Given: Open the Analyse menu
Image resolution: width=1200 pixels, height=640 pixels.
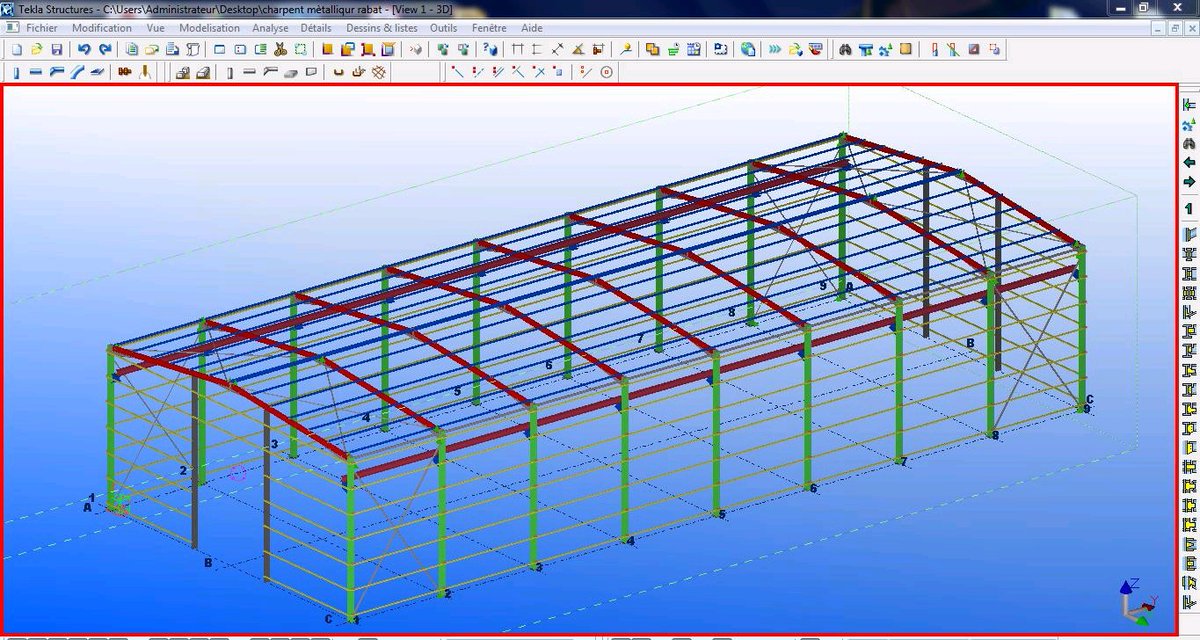Looking at the screenshot, I should [x=270, y=28].
